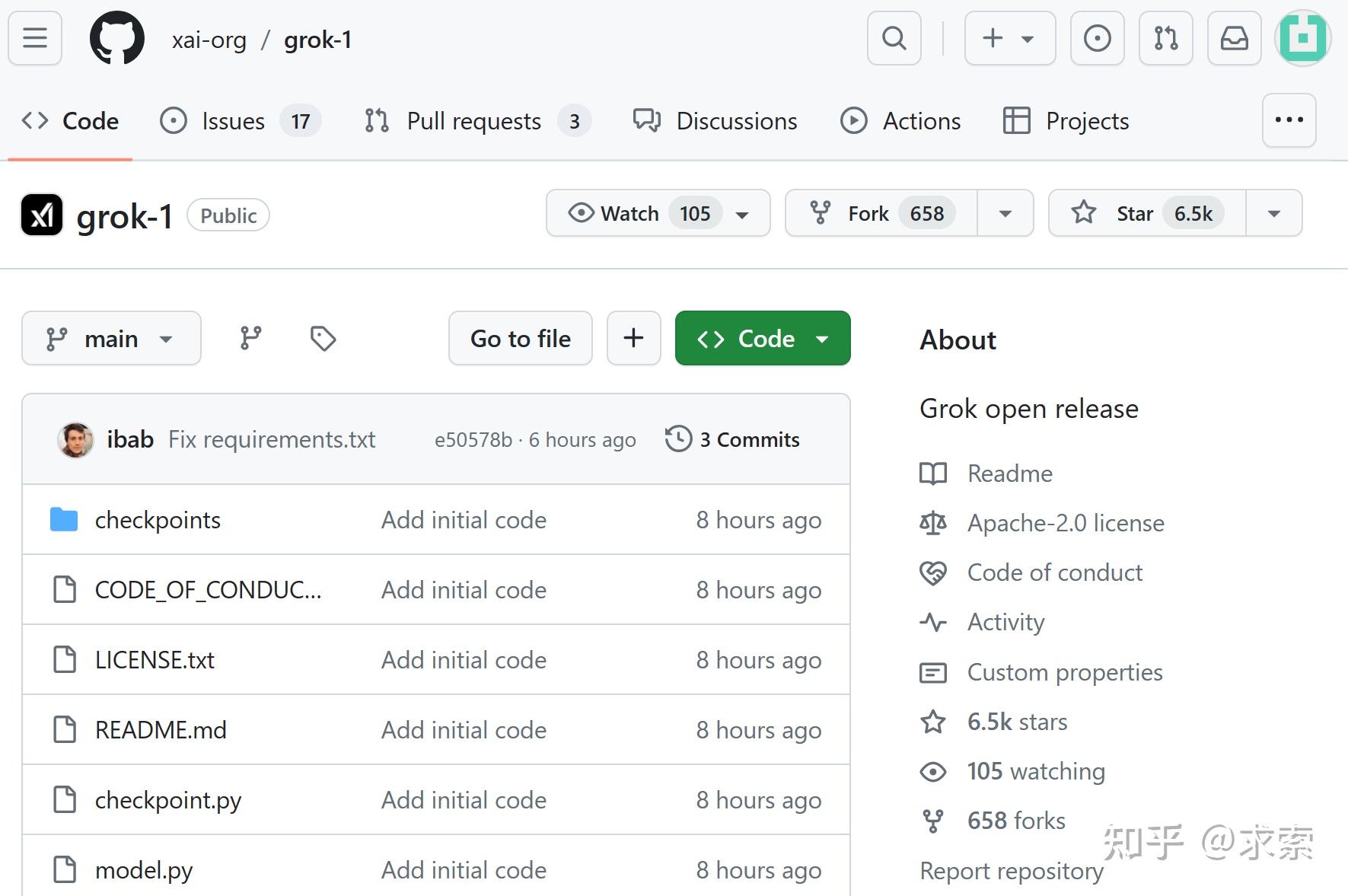Open the issues shortcut icon in header
Image resolution: width=1348 pixels, height=896 pixels.
coord(1097,38)
